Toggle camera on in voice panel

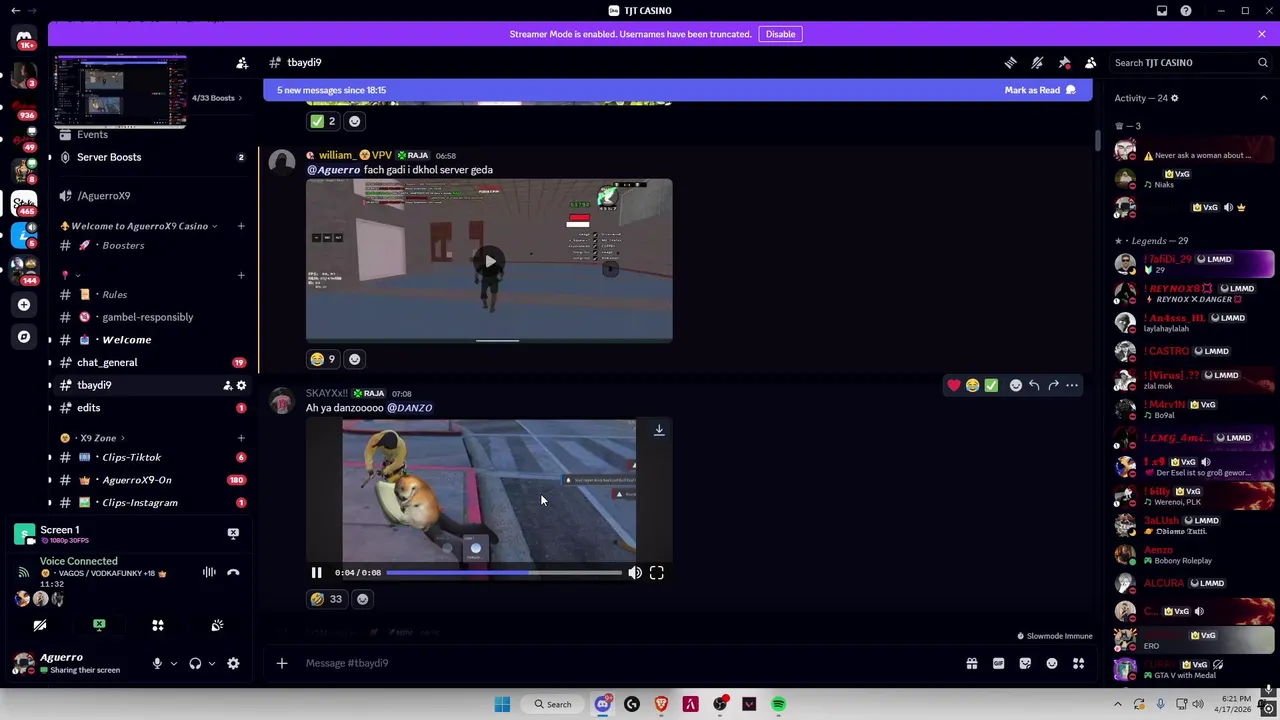[x=40, y=625]
